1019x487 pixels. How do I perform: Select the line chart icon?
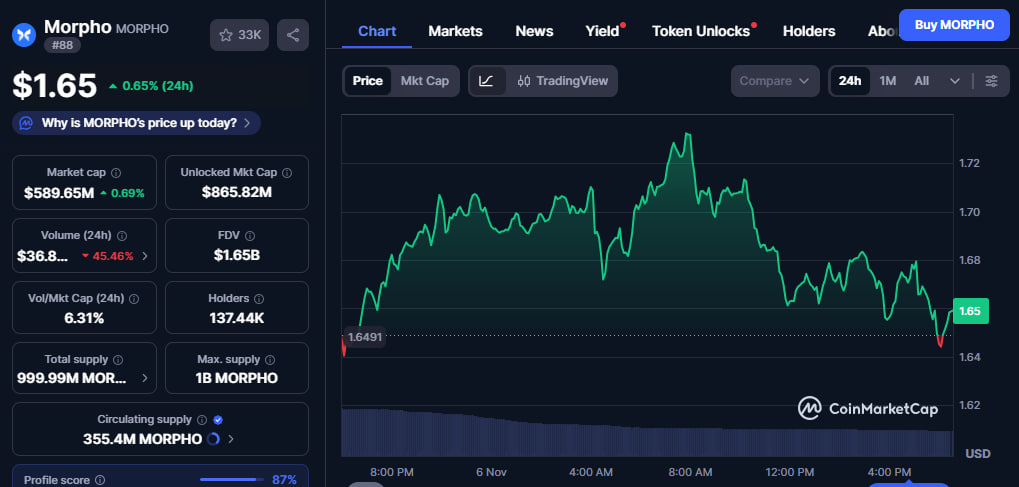486,81
